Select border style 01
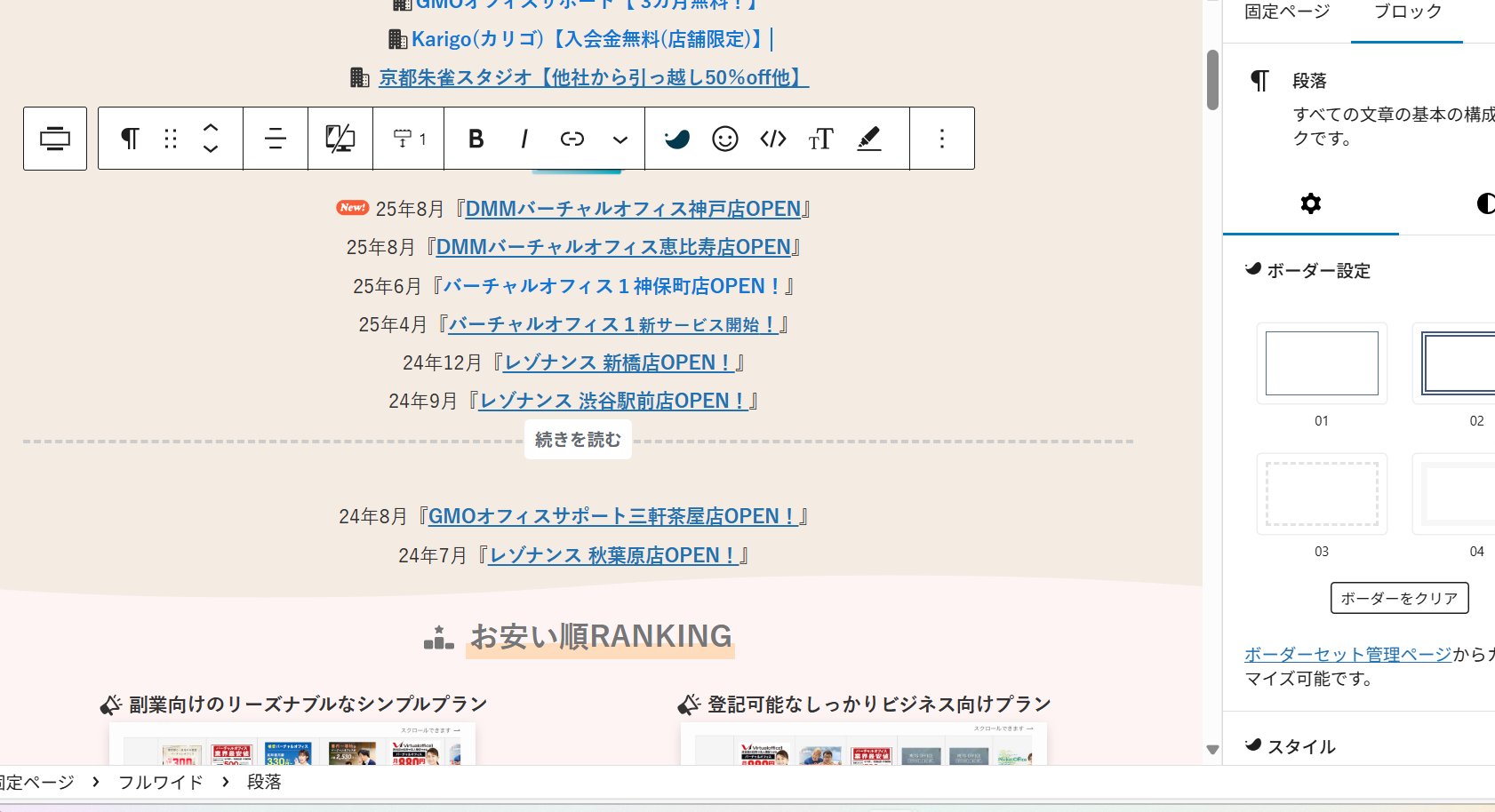The image size is (1495, 812). point(1322,363)
